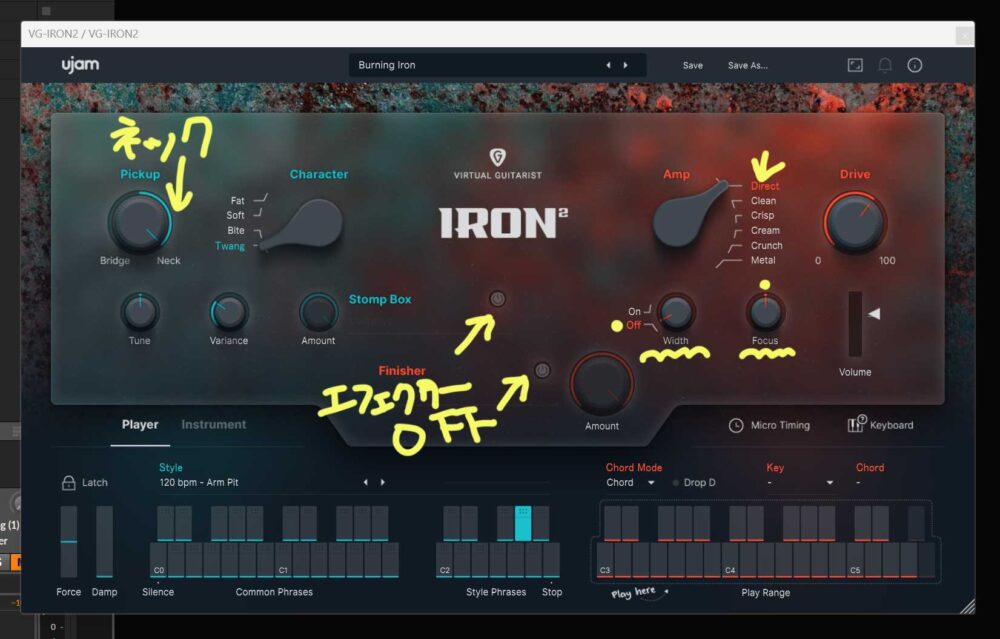Click the Character selector lever
This screenshot has height=639, width=1000.
pos(304,224)
